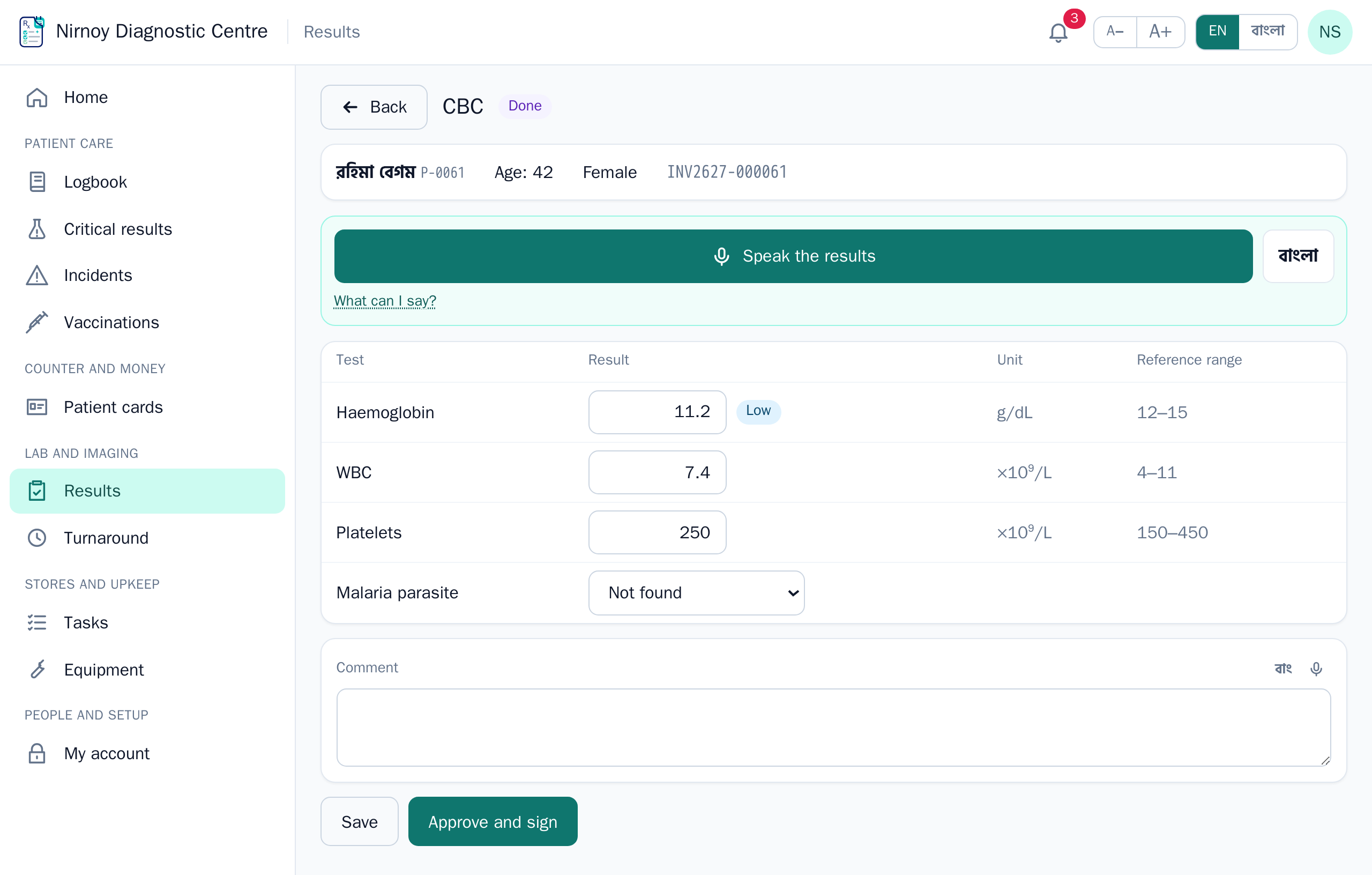Toggle comment language বাং button
Screen dimensions: 1372x875
(x=1282, y=668)
